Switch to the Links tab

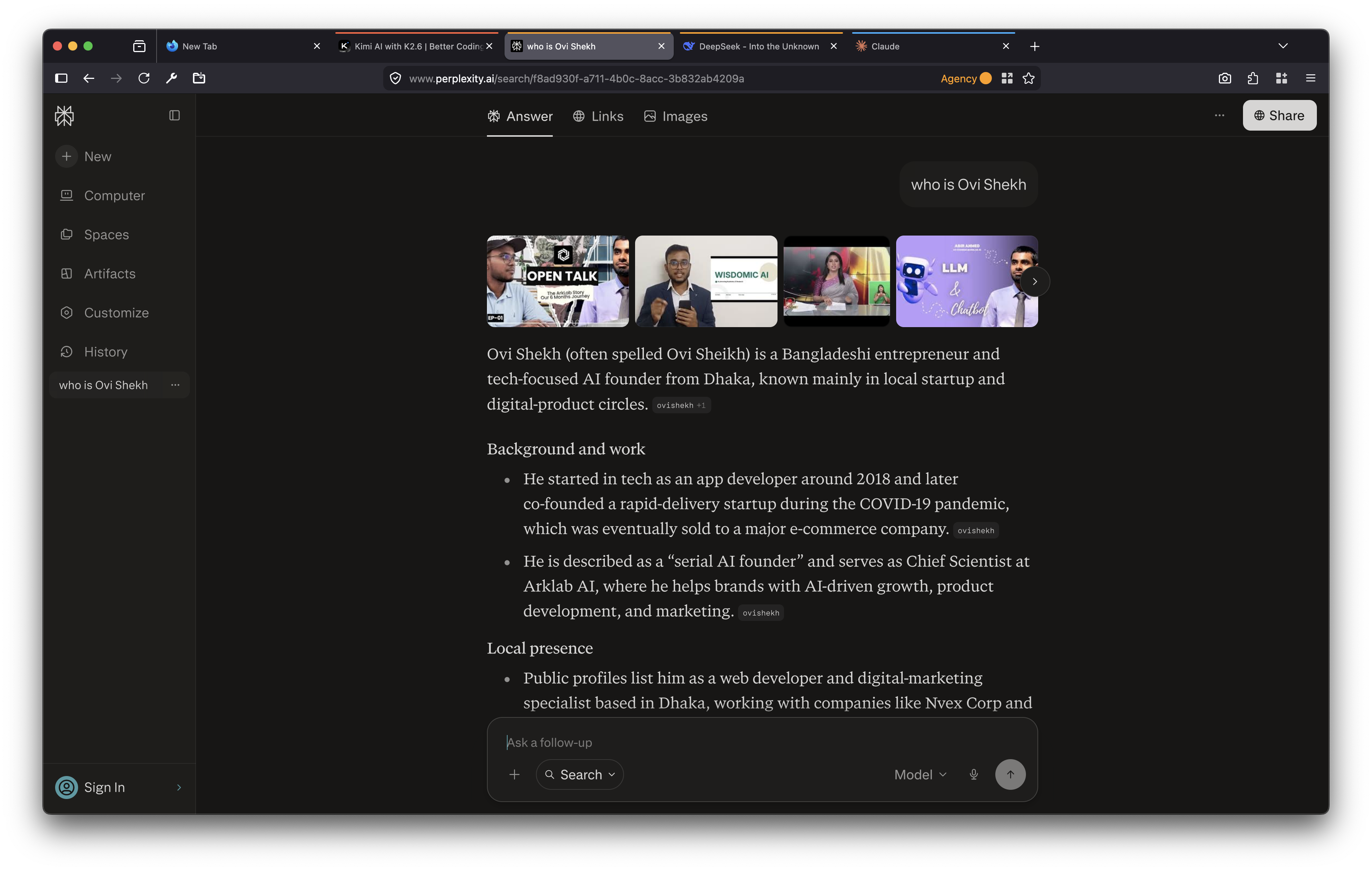click(x=598, y=116)
